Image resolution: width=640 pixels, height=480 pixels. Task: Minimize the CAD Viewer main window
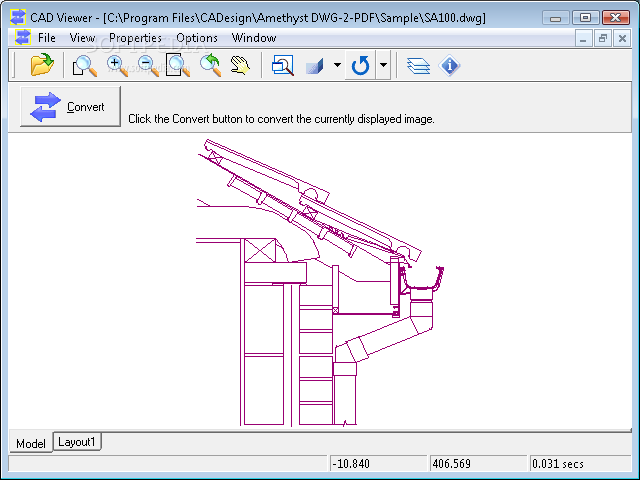coord(555,18)
